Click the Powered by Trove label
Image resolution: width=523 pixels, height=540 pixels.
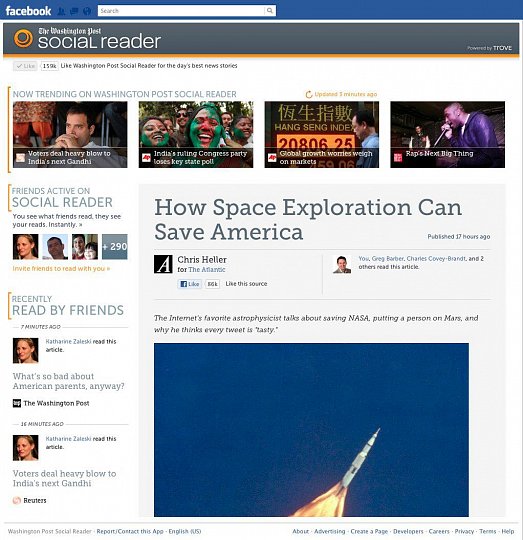point(489,48)
